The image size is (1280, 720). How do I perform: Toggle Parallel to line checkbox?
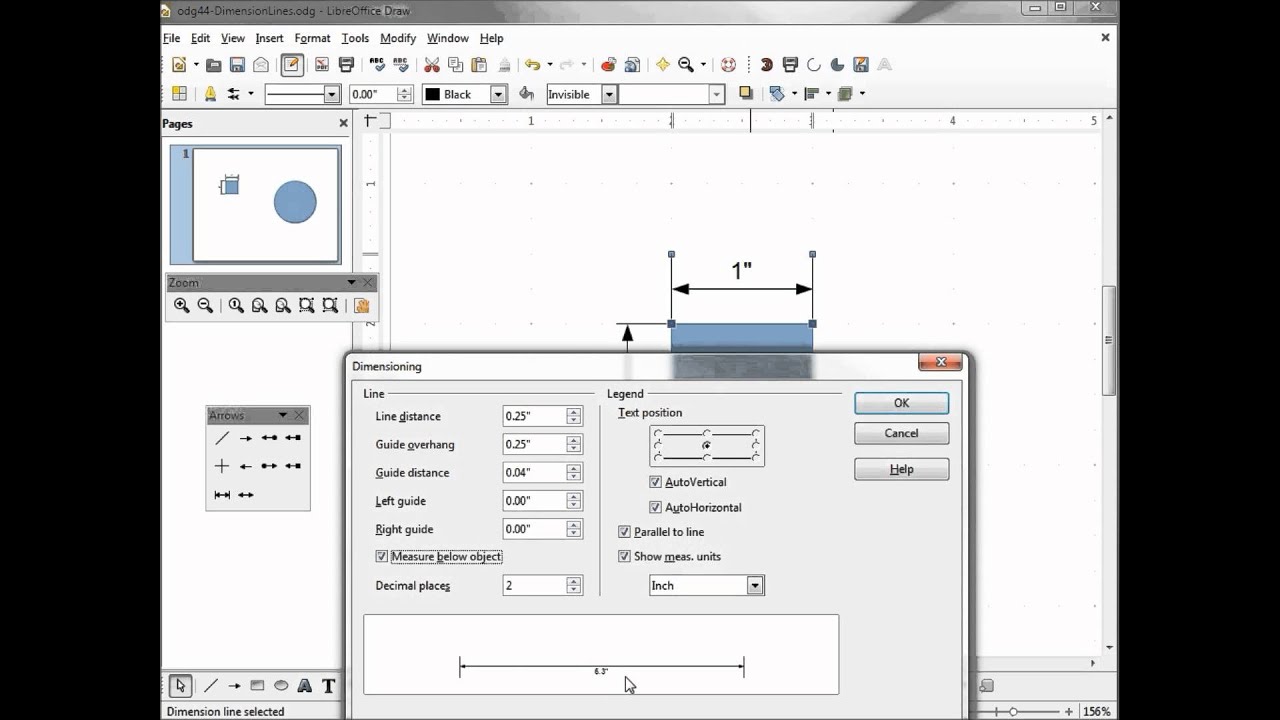click(x=625, y=532)
